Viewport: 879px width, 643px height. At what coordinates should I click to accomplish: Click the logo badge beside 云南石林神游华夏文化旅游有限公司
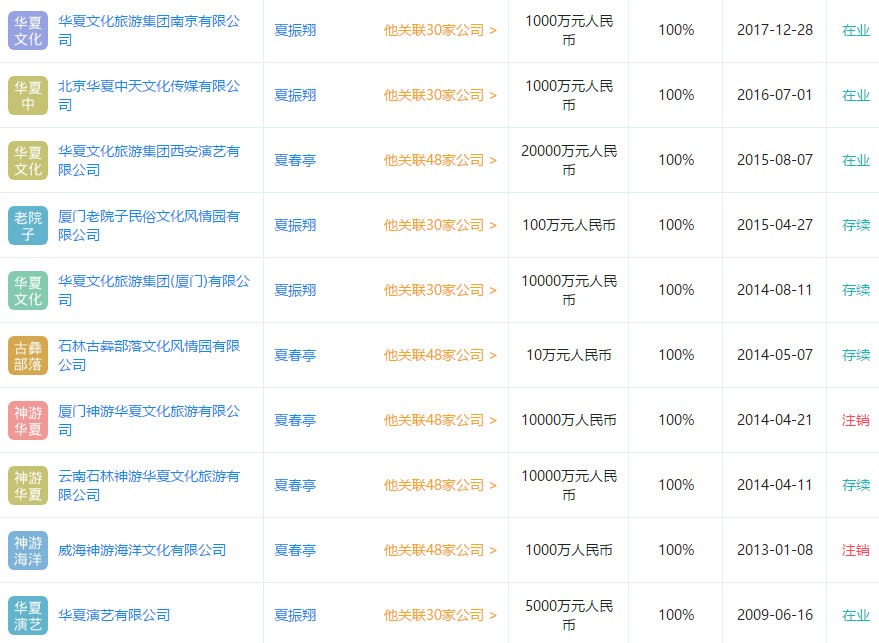point(28,485)
